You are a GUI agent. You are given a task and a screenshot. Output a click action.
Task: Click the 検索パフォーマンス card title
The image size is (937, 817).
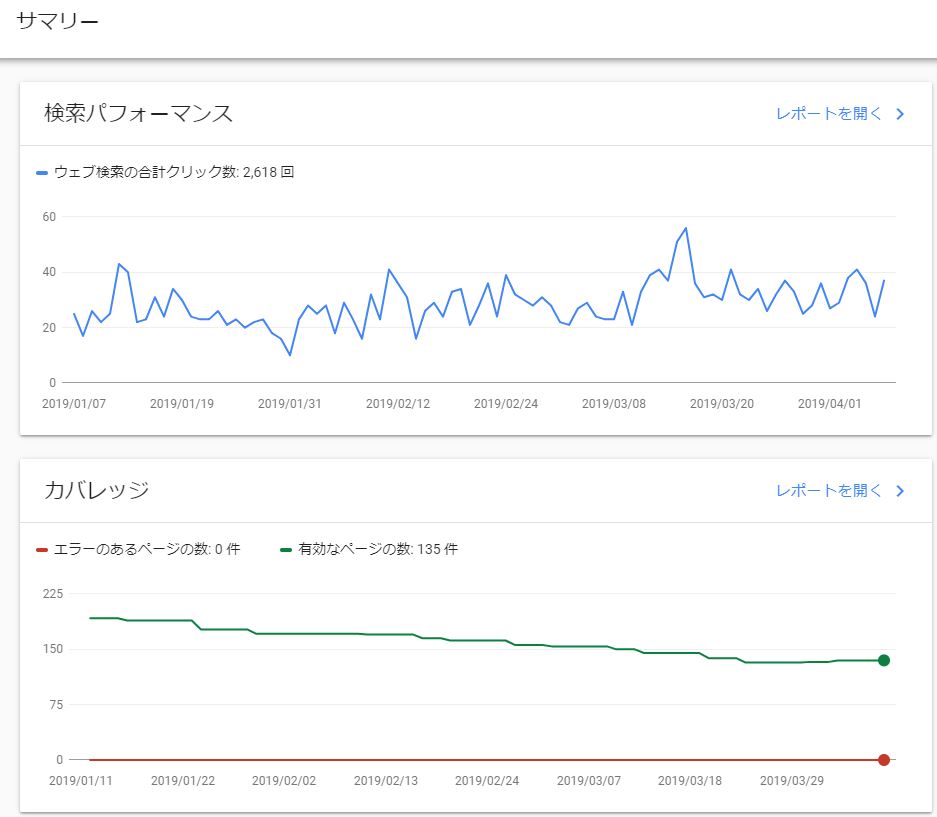click(138, 113)
